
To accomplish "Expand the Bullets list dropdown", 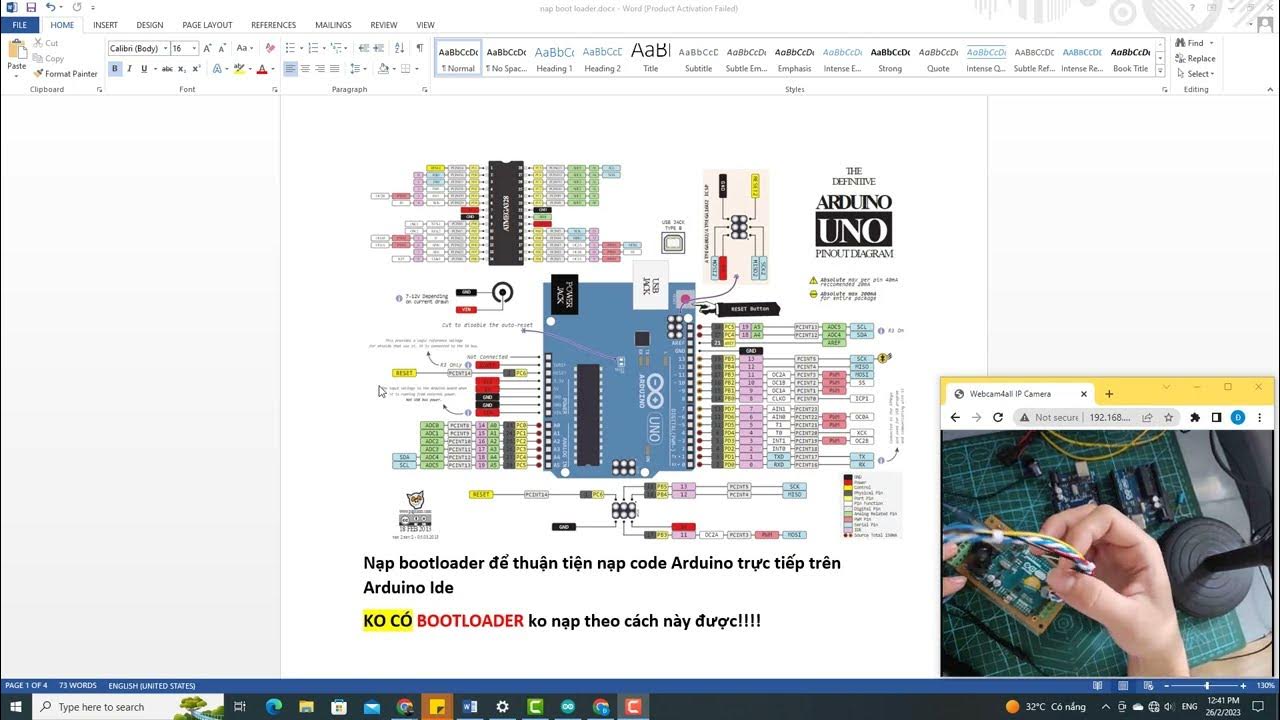I will 300,48.
